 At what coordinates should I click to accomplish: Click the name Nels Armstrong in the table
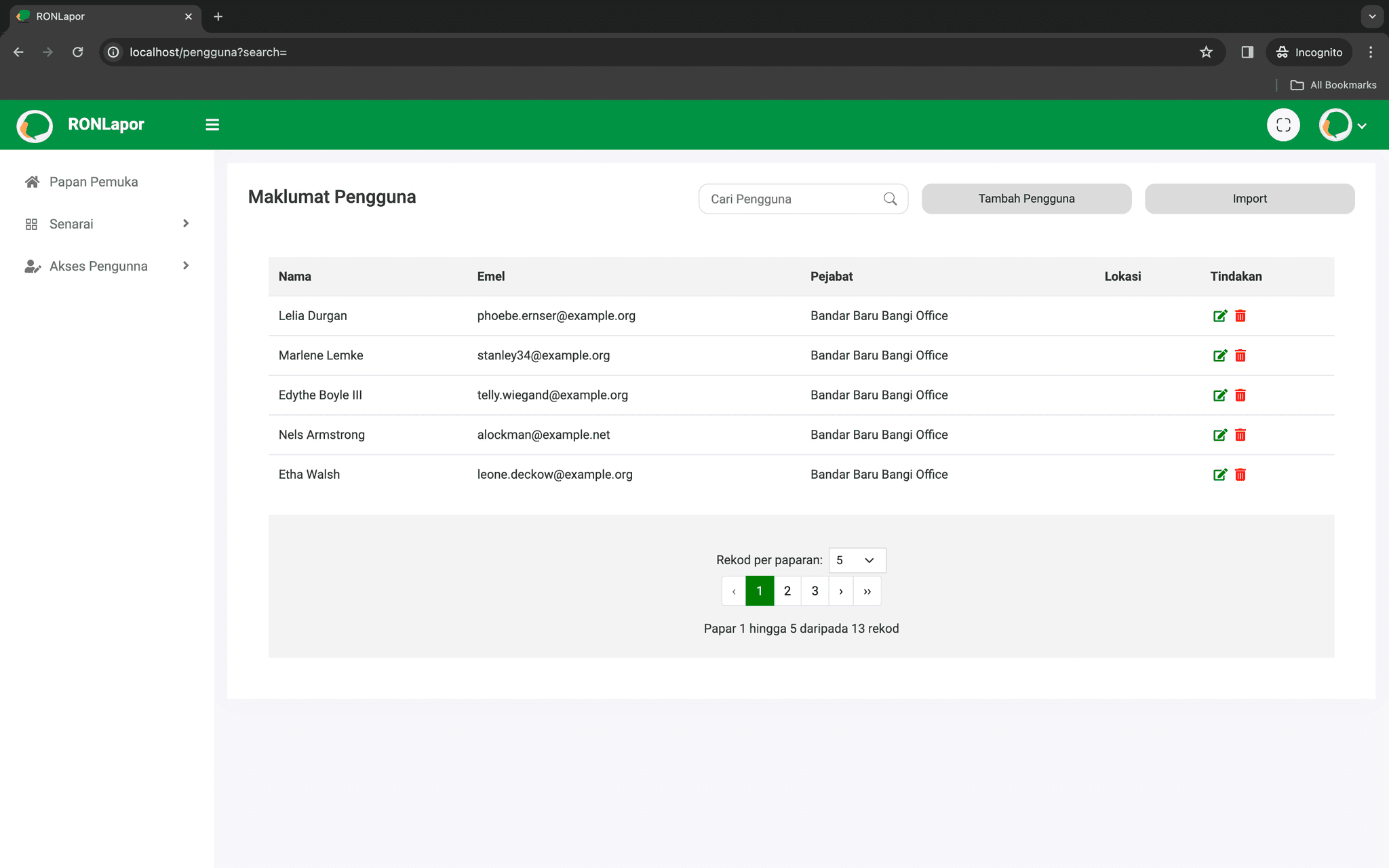321,435
